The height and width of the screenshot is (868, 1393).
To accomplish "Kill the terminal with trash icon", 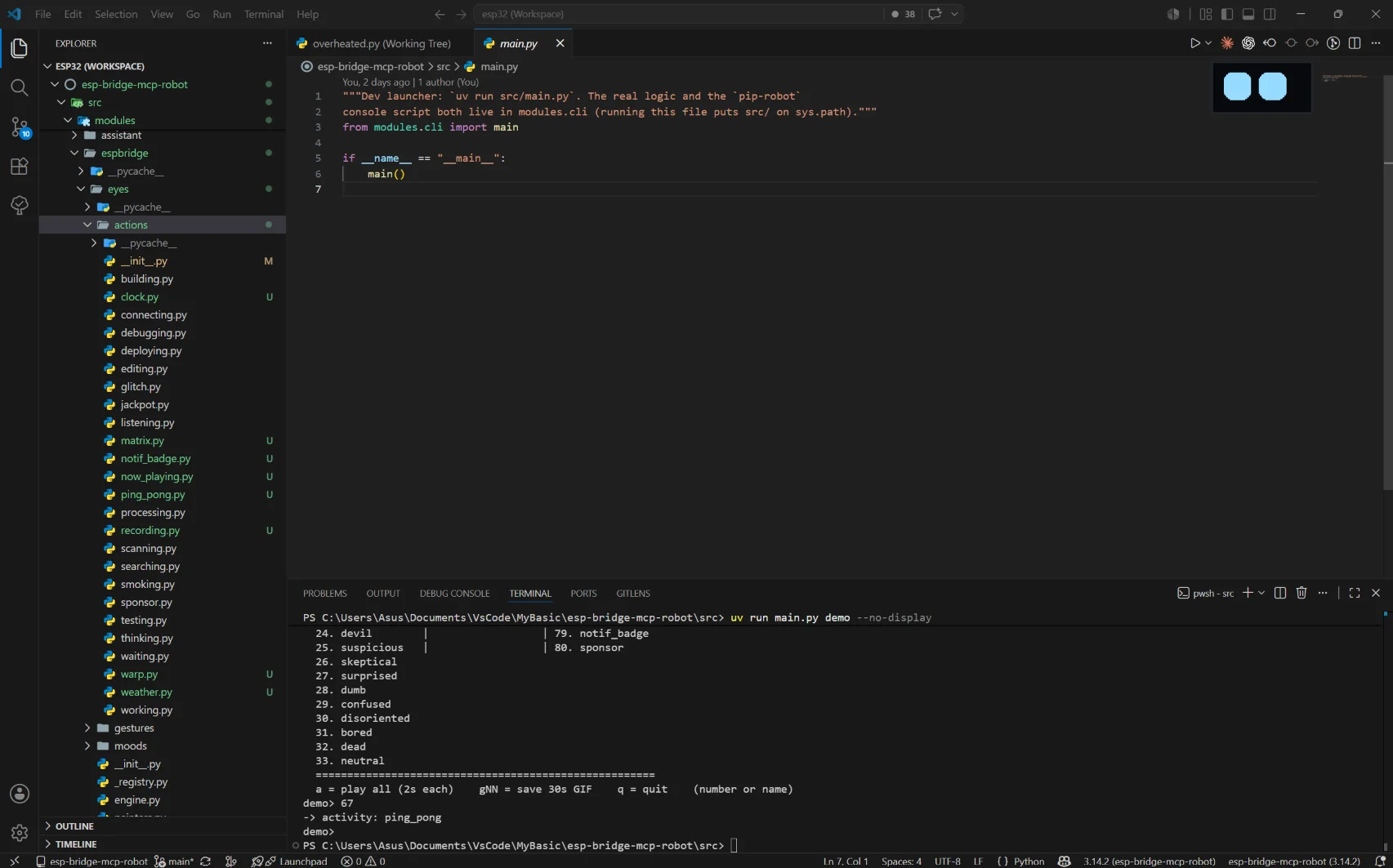I will 1301,593.
